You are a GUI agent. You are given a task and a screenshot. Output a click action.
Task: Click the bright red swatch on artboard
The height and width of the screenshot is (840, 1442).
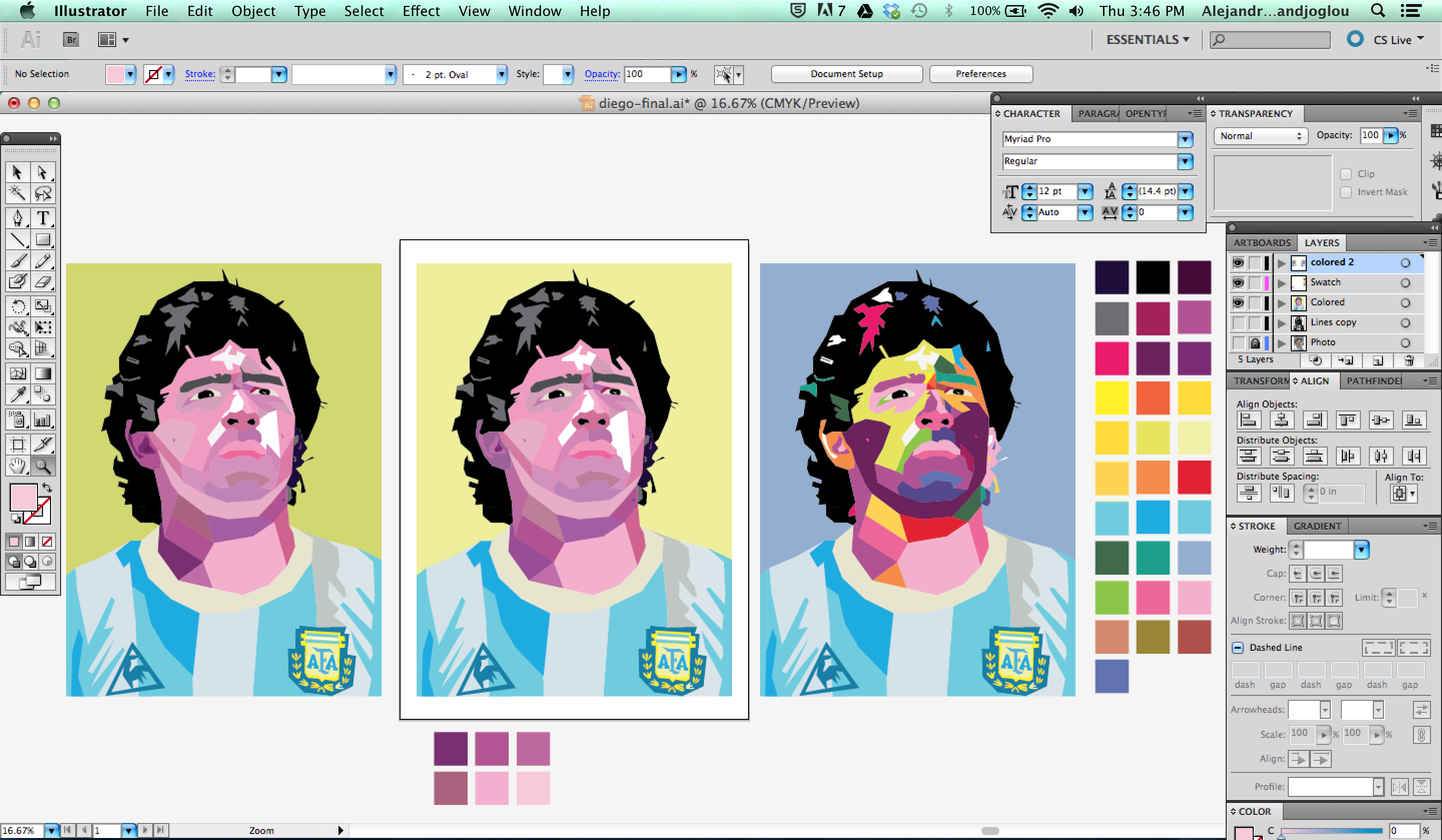tap(1194, 477)
